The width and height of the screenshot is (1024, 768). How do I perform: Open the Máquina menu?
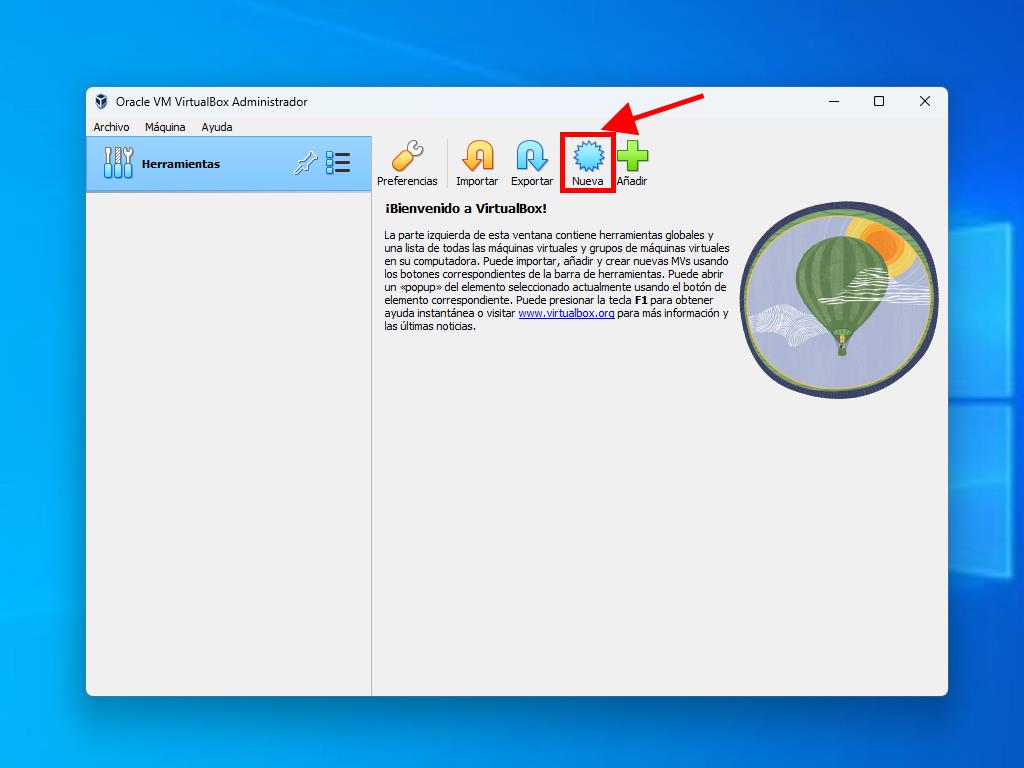click(x=165, y=127)
